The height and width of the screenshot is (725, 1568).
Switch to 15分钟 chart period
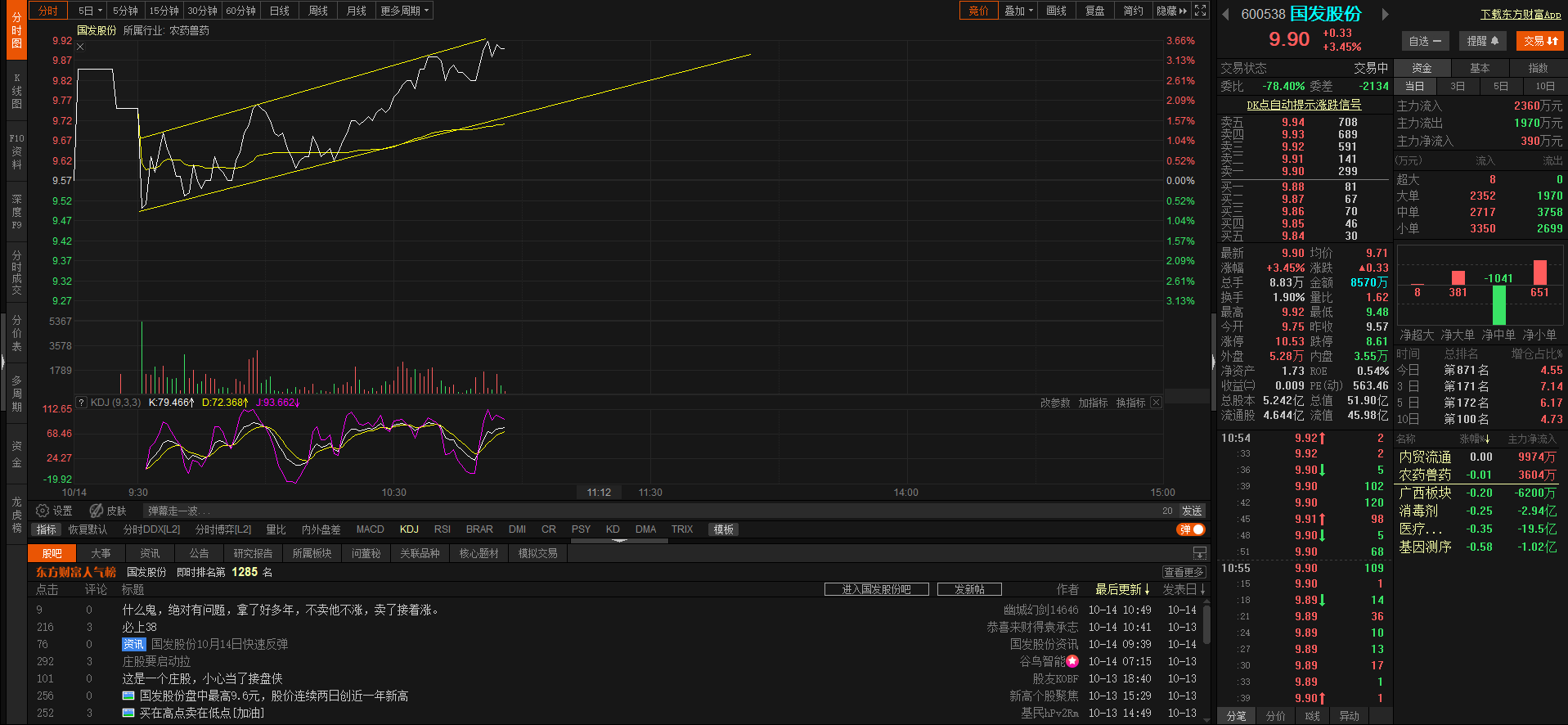pyautogui.click(x=164, y=11)
